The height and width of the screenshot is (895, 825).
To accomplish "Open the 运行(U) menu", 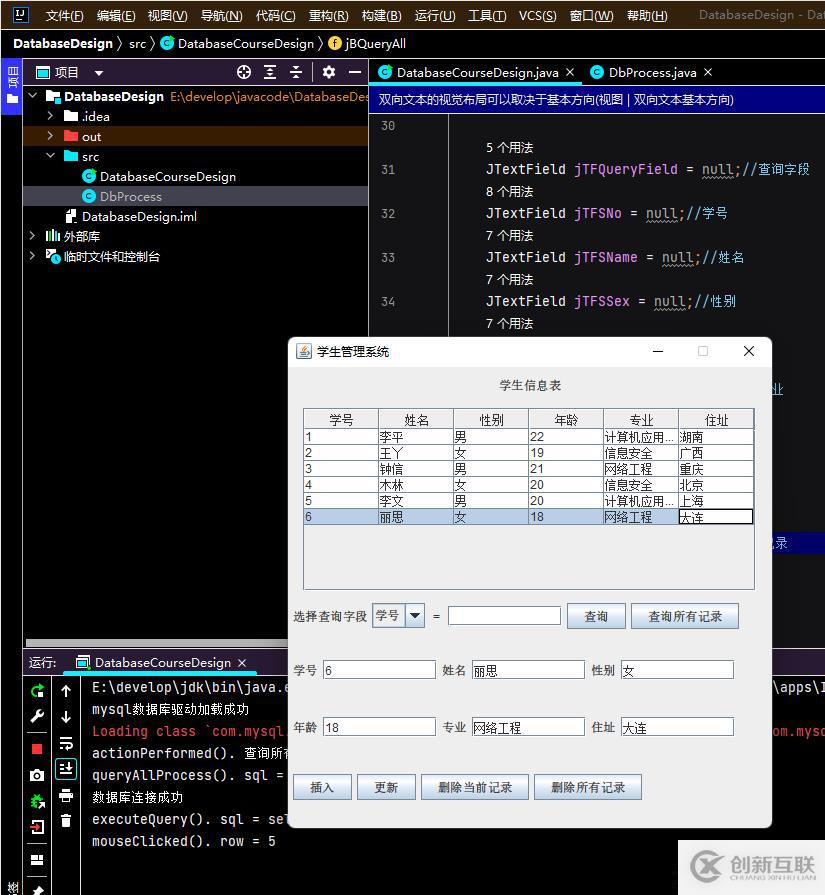I will point(434,15).
